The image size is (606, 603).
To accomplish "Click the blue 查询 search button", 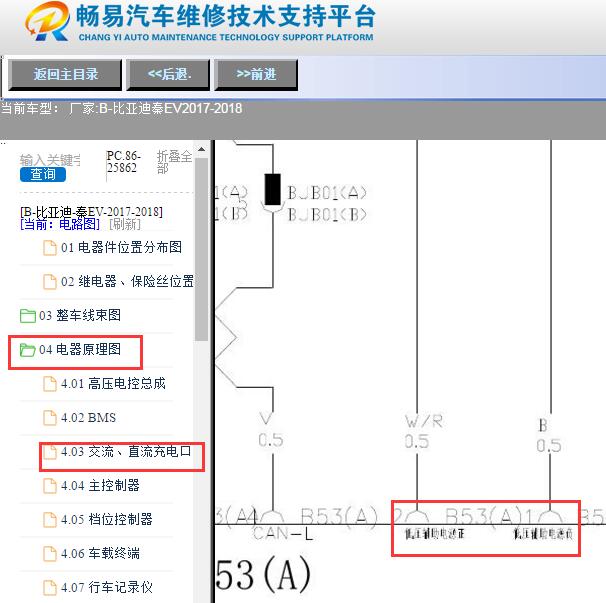I will coord(43,174).
